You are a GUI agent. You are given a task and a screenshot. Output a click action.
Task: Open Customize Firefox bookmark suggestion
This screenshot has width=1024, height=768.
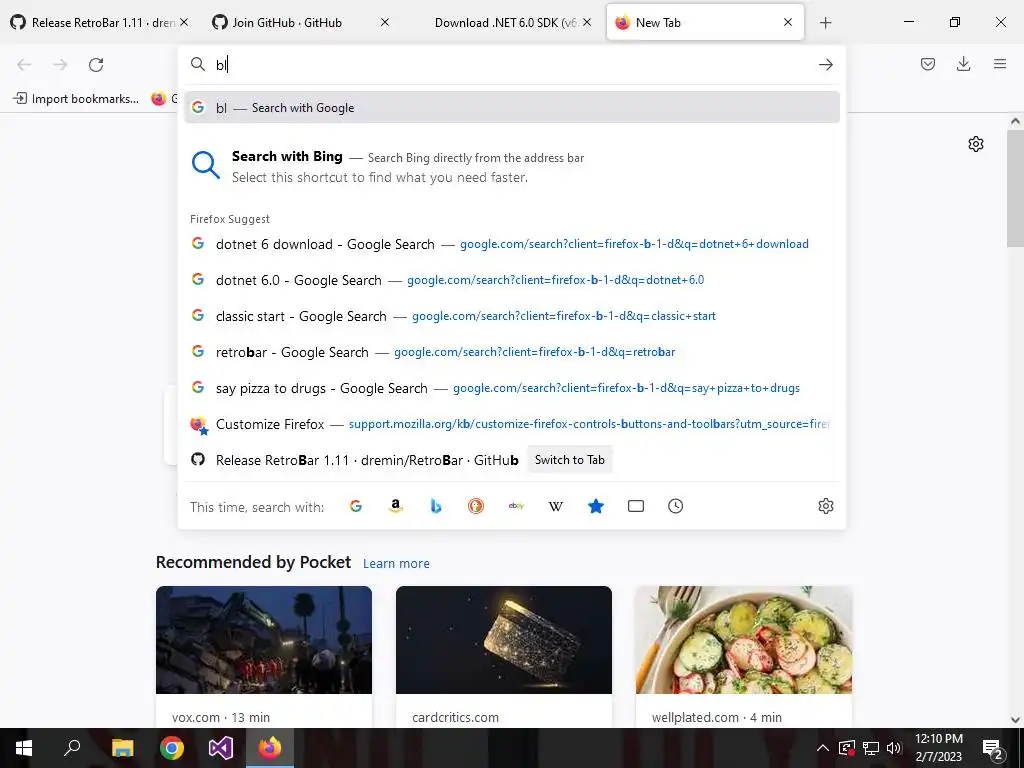point(512,424)
